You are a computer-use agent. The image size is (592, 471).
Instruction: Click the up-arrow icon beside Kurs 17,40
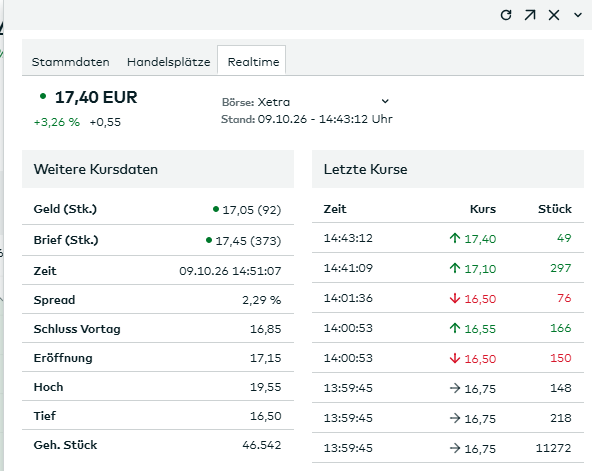pos(455,238)
